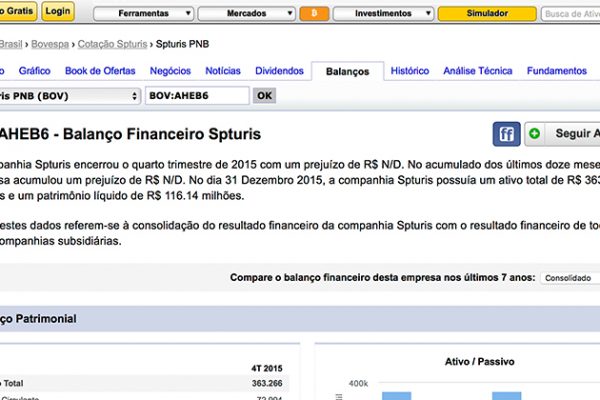Click the Login button

pos(58,12)
